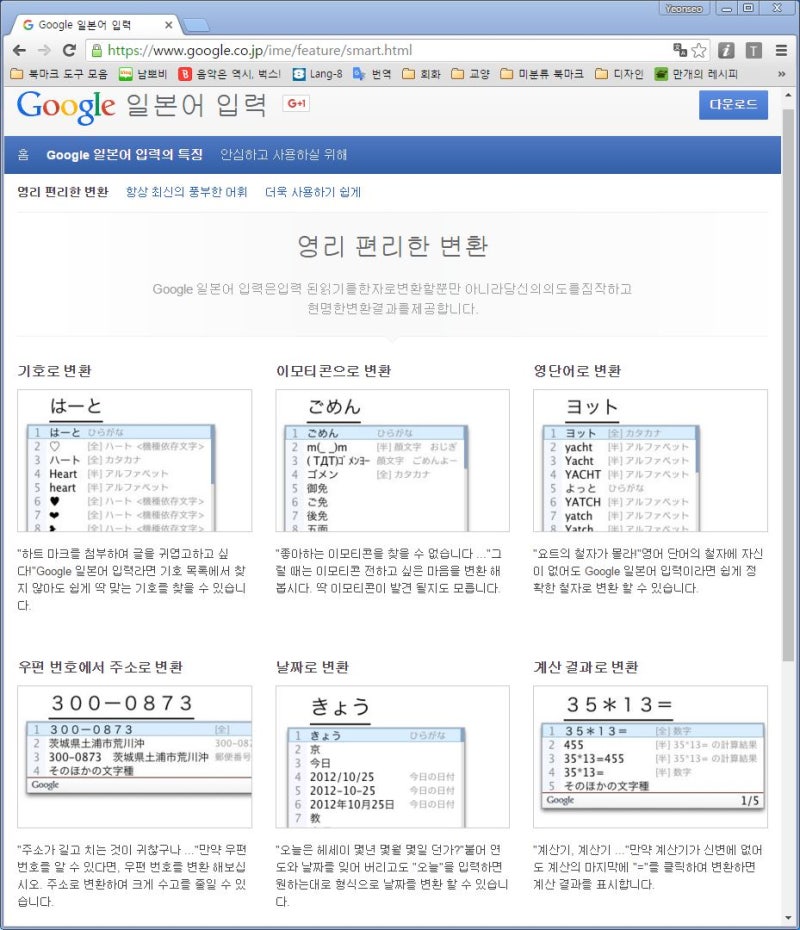Open the 북마크 도구 모음 bookmark folder

pos(59,74)
